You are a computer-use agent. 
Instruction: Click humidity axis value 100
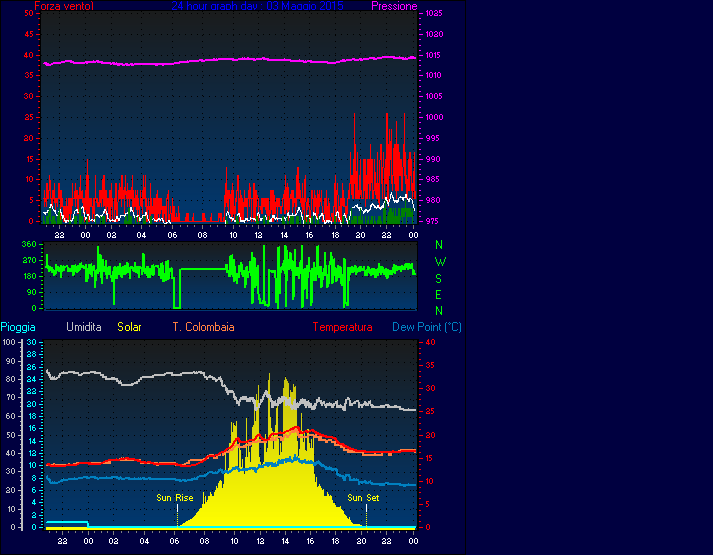point(9,342)
